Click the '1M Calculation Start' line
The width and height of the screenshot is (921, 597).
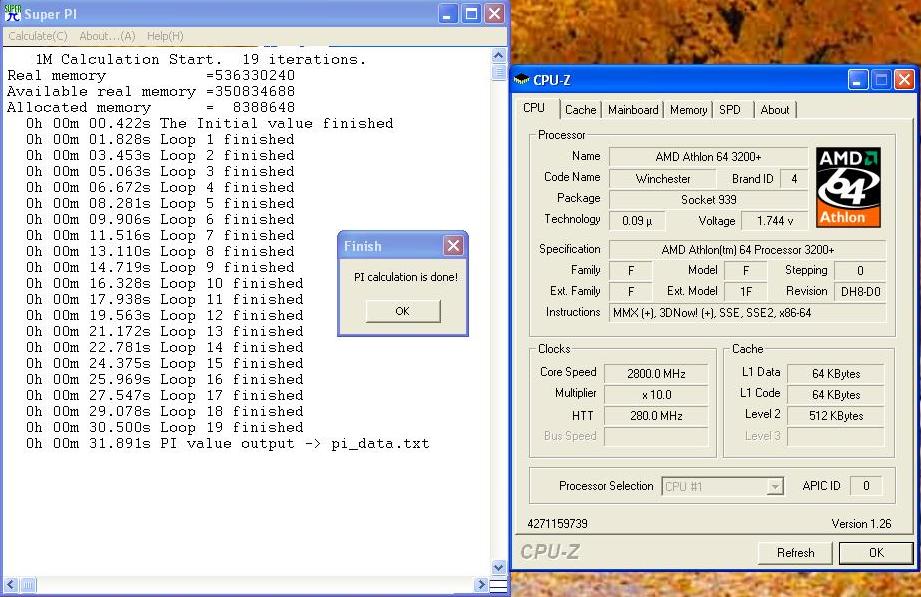tap(201, 59)
